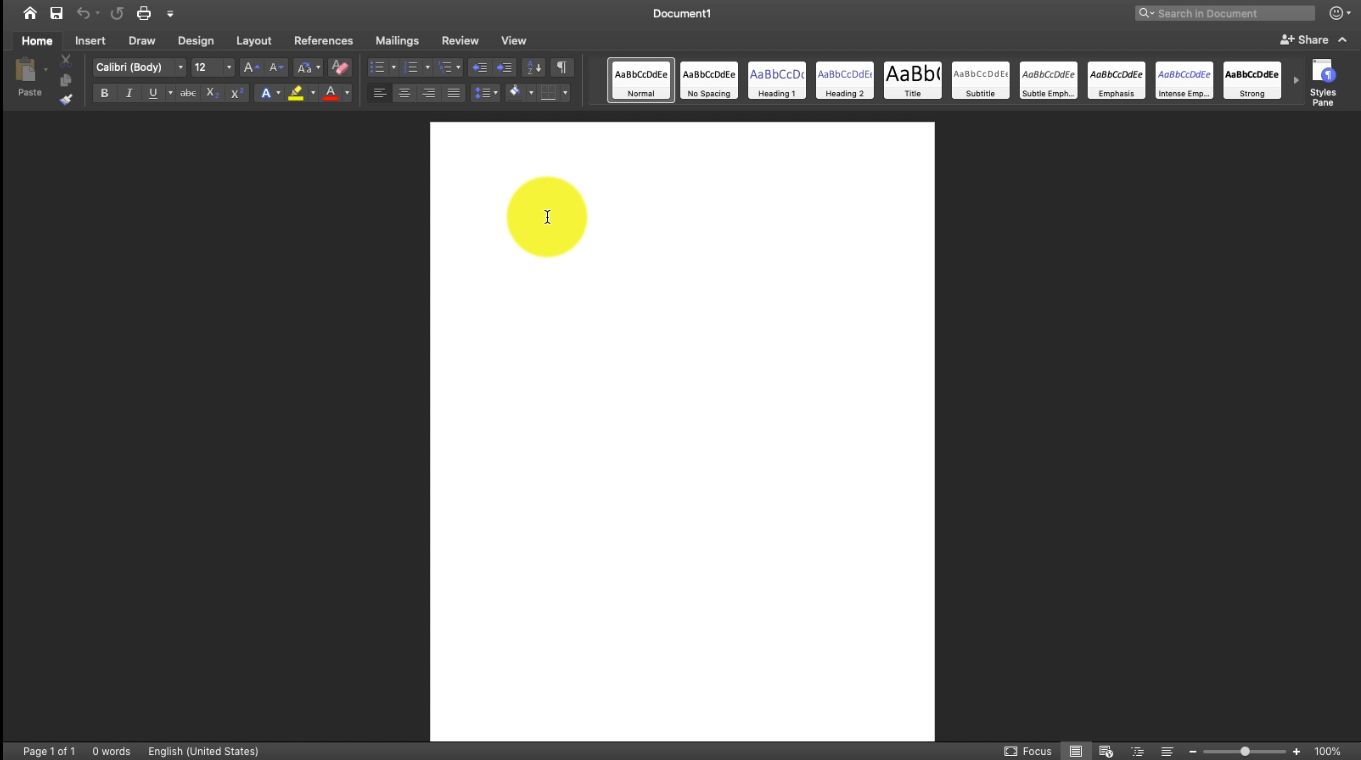Click the Home icon in title bar
This screenshot has width=1361, height=760.
click(30, 13)
